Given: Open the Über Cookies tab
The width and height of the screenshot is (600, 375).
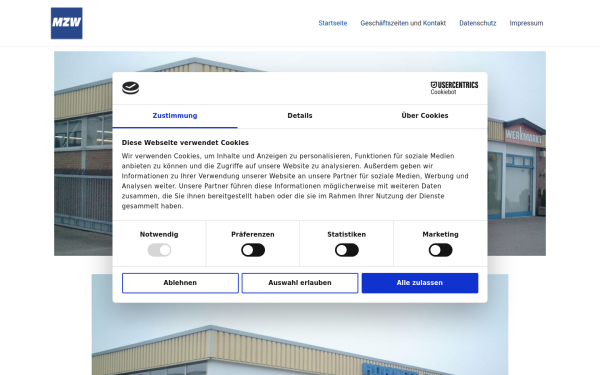Looking at the screenshot, I should point(425,116).
